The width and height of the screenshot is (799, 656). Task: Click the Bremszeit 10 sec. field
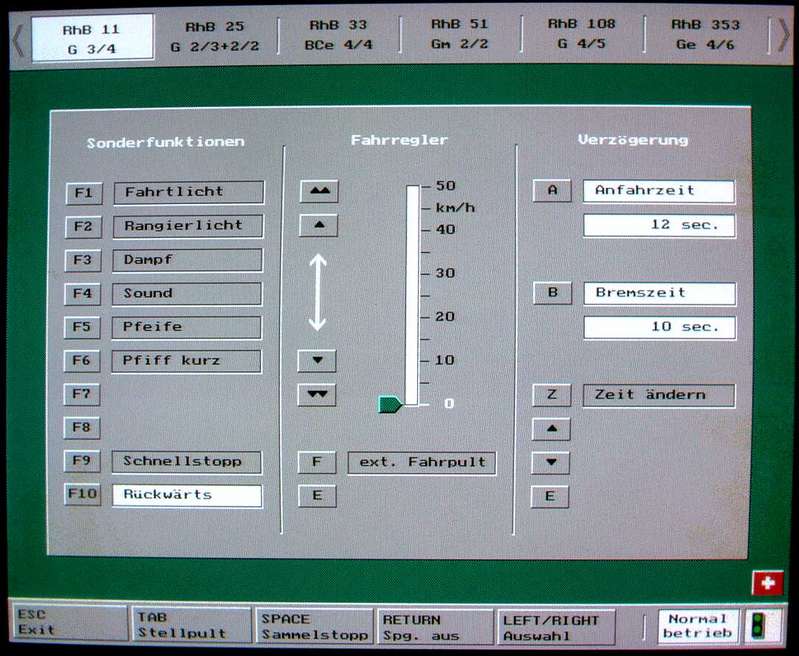(x=659, y=328)
